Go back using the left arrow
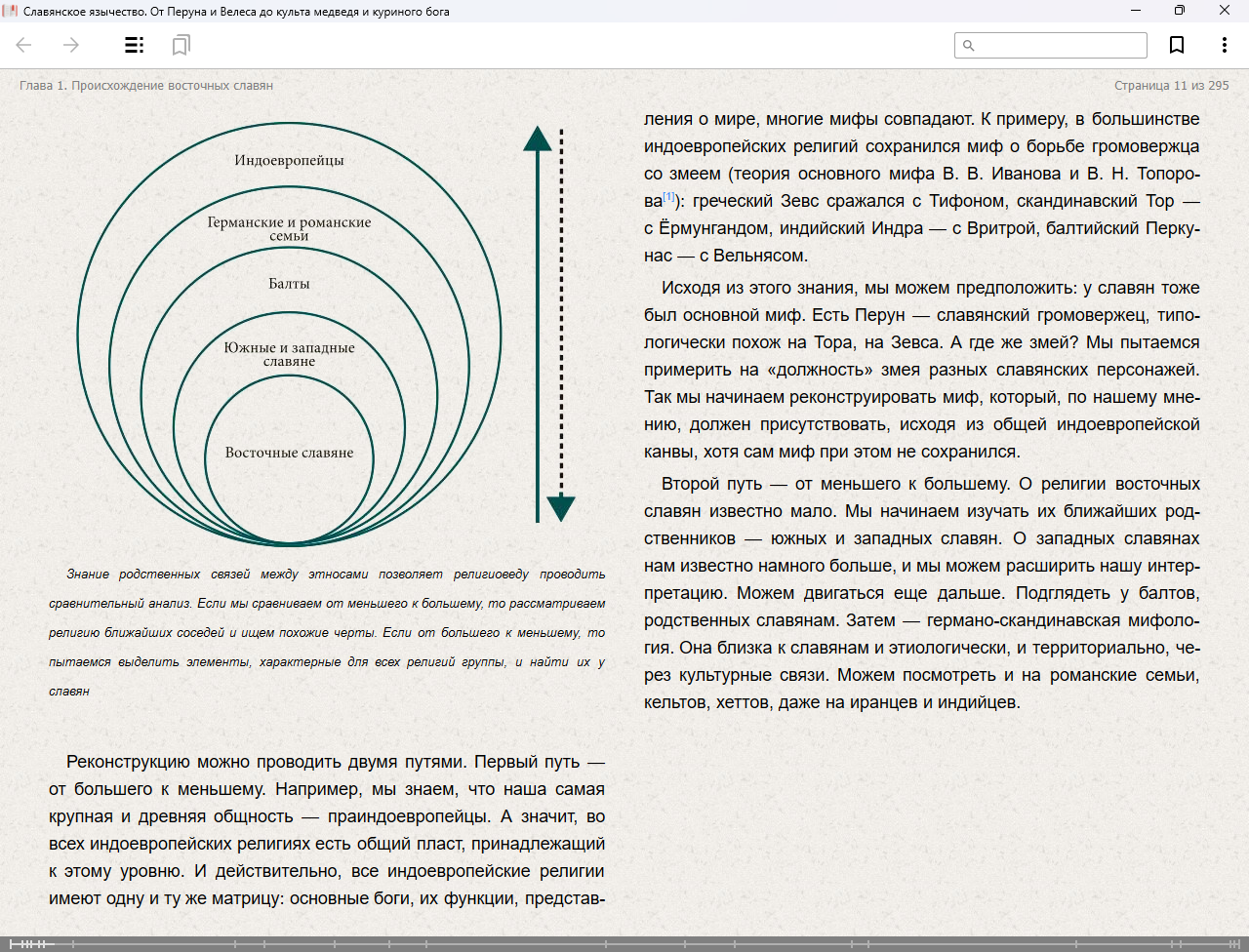Image resolution: width=1249 pixels, height=952 pixels. [x=24, y=45]
